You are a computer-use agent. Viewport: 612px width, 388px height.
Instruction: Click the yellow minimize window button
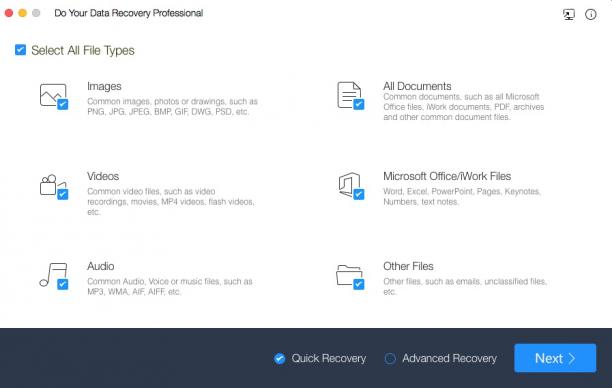[x=23, y=13]
